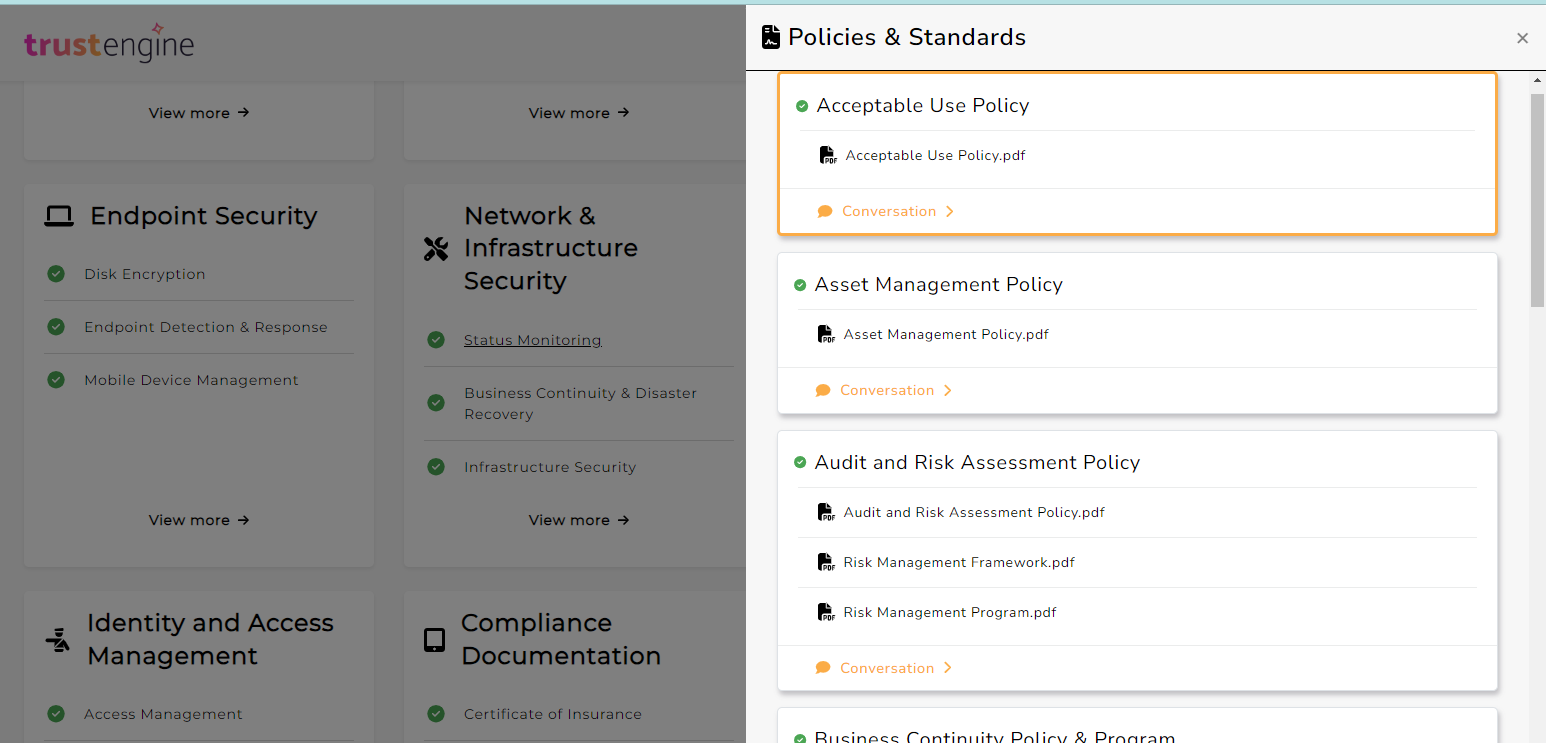The width and height of the screenshot is (1546, 743).
Task: Expand Conversation chevron in Asset Management Policy card
Action: (x=948, y=390)
